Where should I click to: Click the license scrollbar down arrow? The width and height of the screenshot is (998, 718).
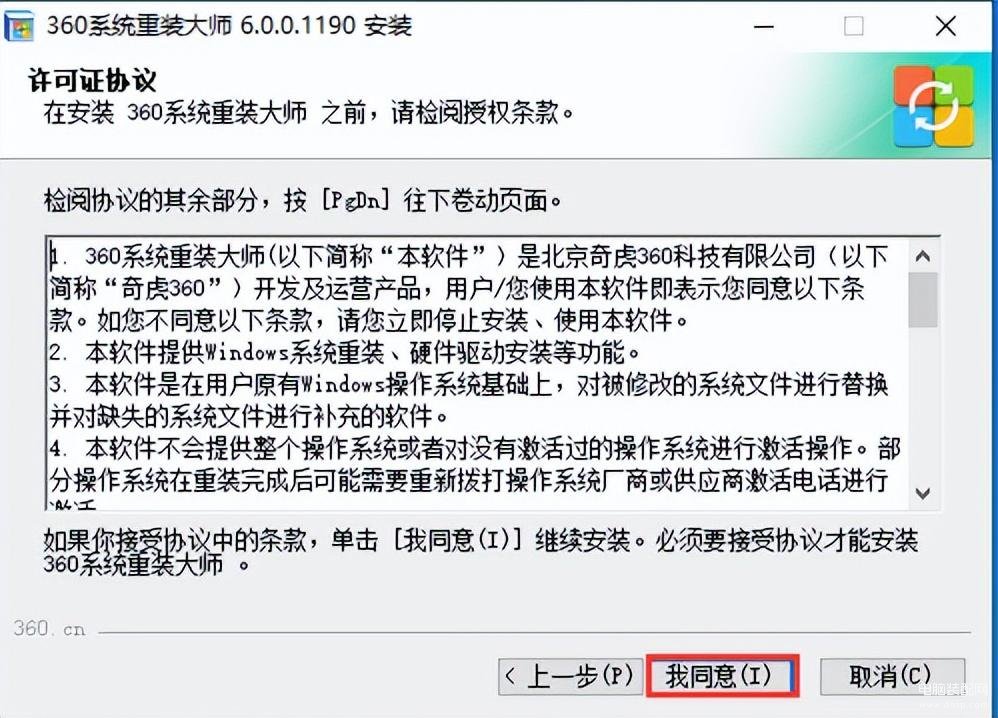(923, 493)
